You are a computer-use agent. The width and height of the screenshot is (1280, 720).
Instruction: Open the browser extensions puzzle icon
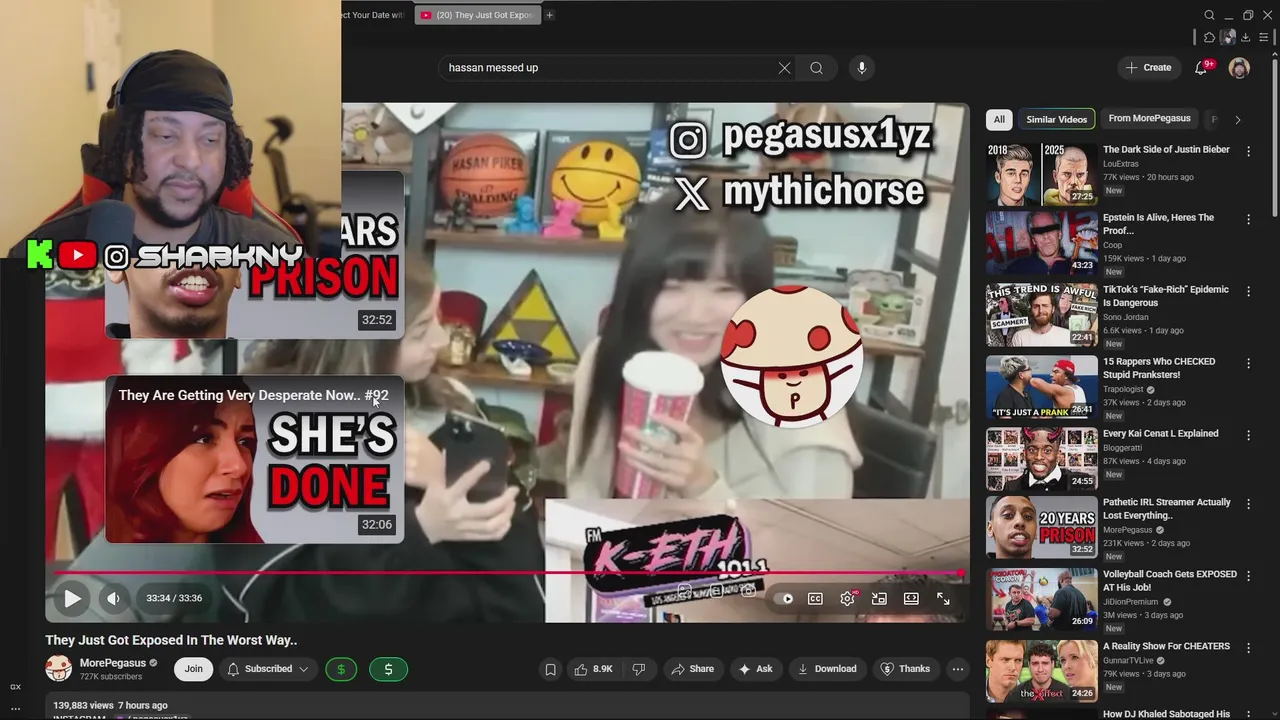point(1209,38)
